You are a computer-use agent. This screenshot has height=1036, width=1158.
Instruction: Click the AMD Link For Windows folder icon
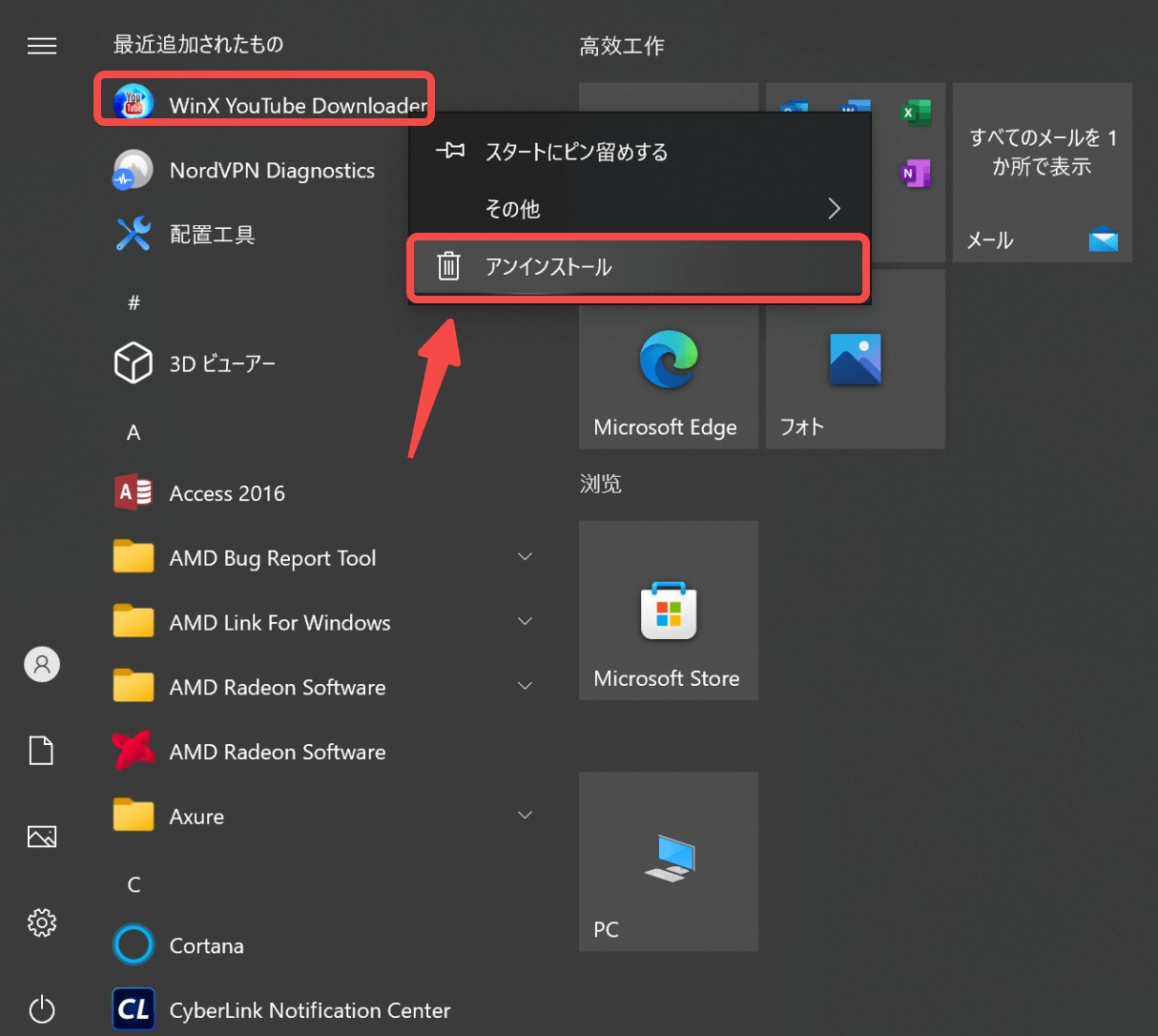coord(134,622)
